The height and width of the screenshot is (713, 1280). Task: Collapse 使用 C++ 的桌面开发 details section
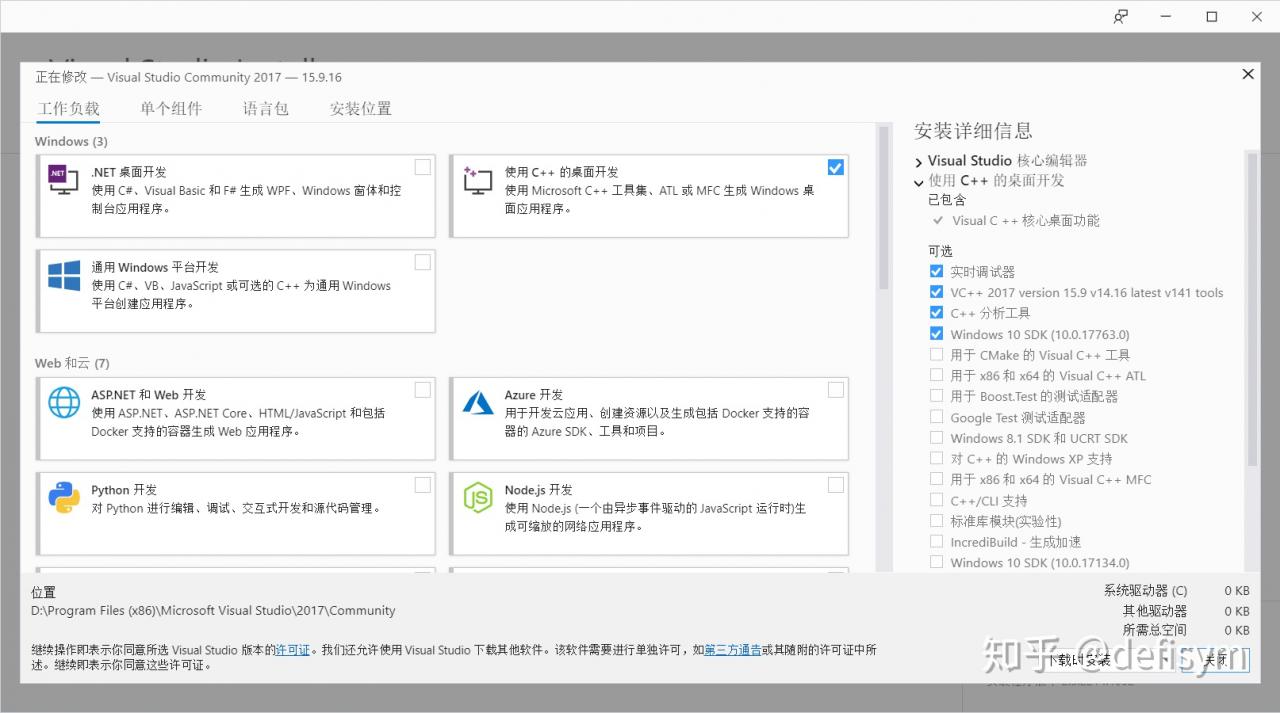click(919, 182)
